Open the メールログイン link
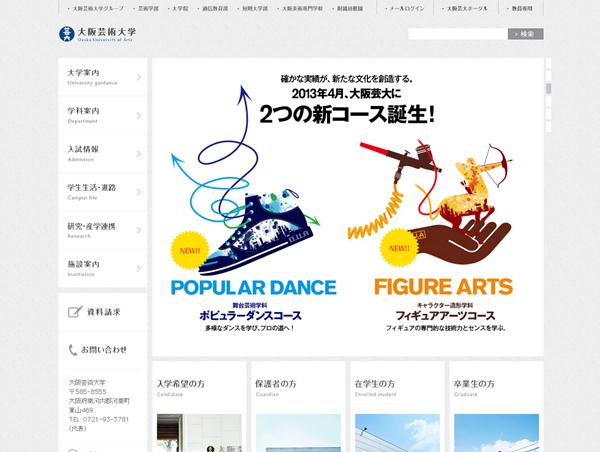The height and width of the screenshot is (452, 600). [406, 8]
